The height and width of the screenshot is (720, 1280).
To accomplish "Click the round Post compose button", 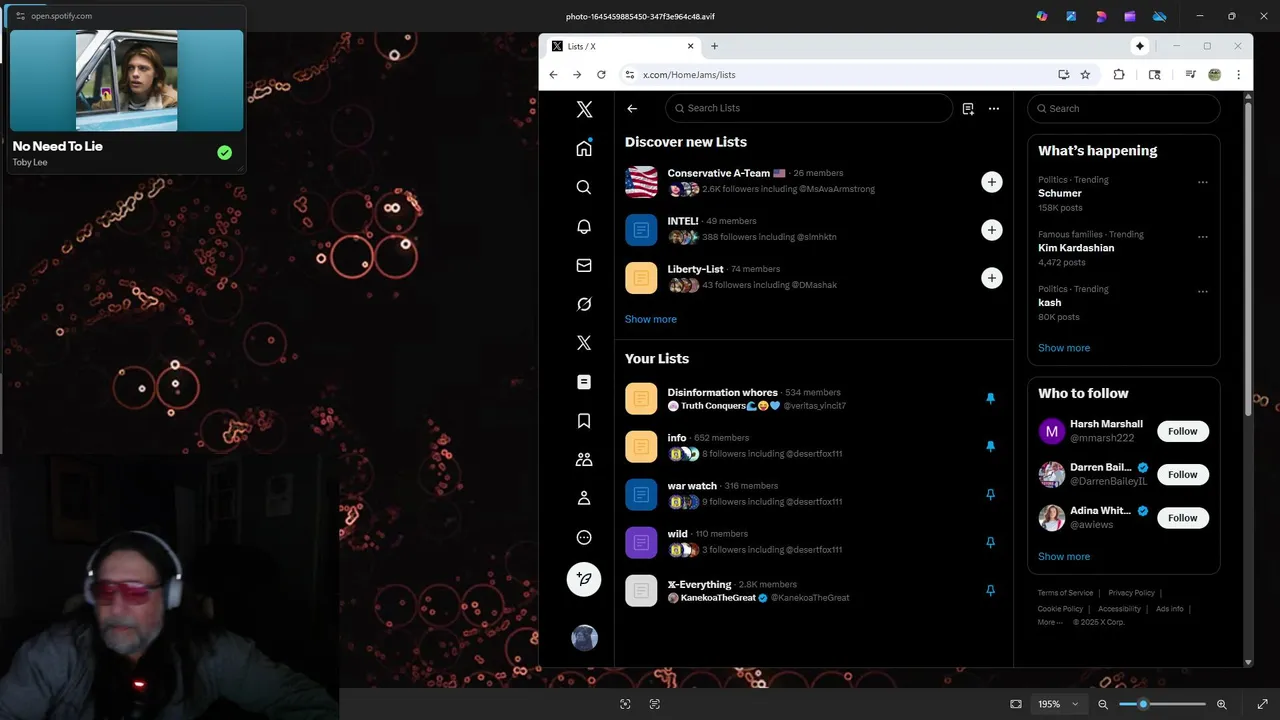I will coord(584,579).
